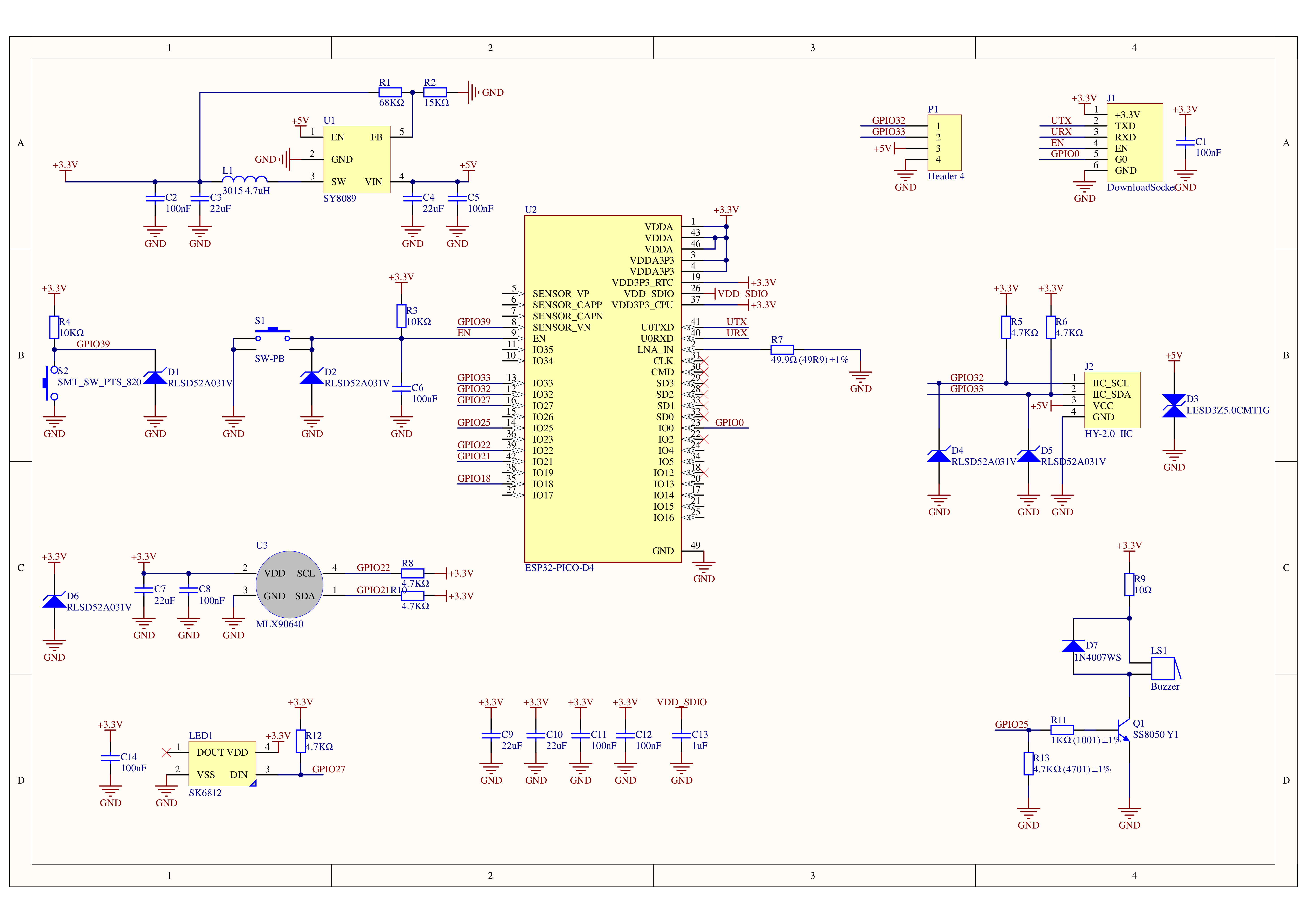Select the C13 1uF capacitor symbol

[x=681, y=735]
